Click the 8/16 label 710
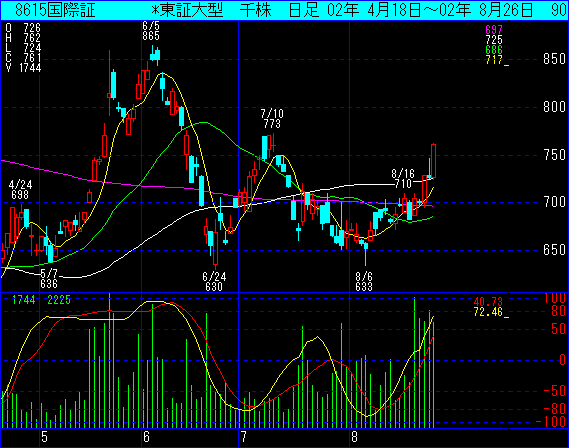This screenshot has width=569, height=448. tap(403, 184)
